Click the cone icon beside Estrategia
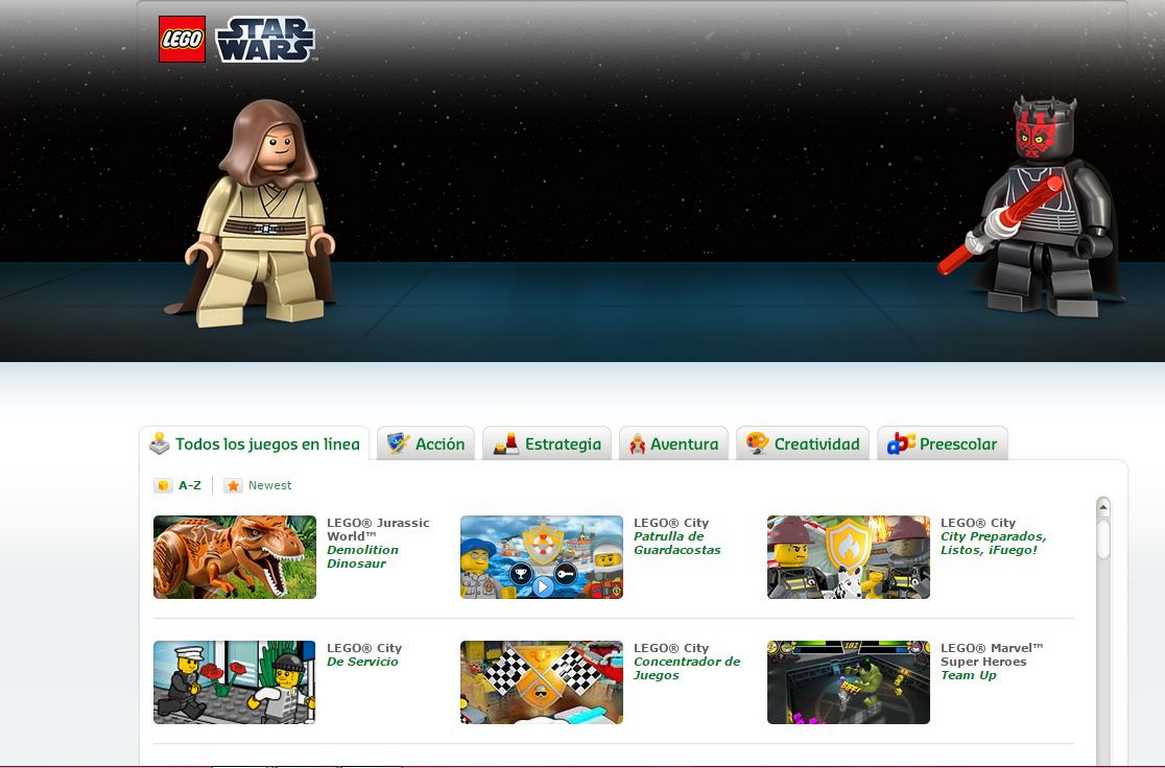This screenshot has height=768, width=1165. tap(506, 443)
